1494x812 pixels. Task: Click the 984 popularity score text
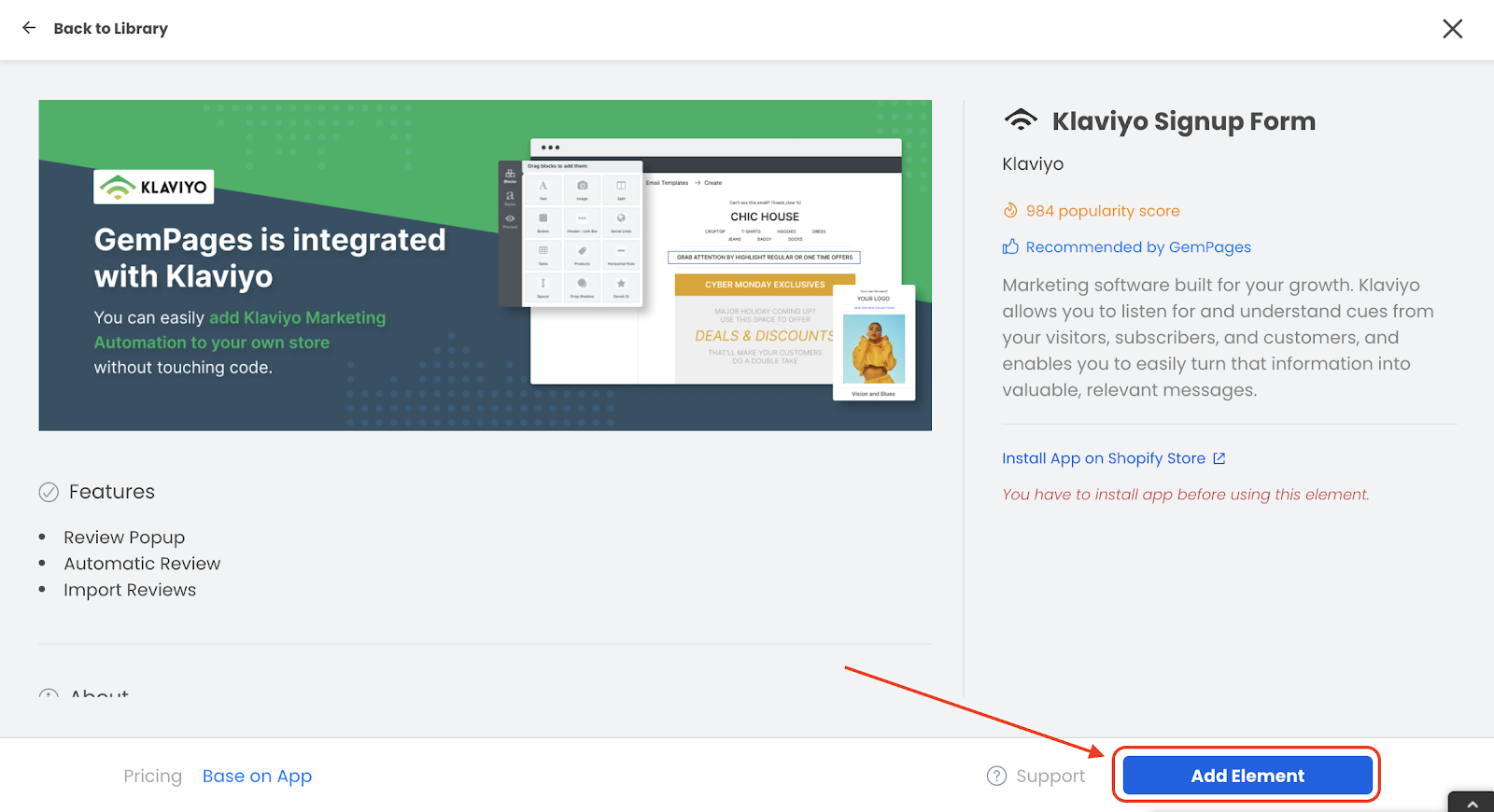click(x=1103, y=211)
